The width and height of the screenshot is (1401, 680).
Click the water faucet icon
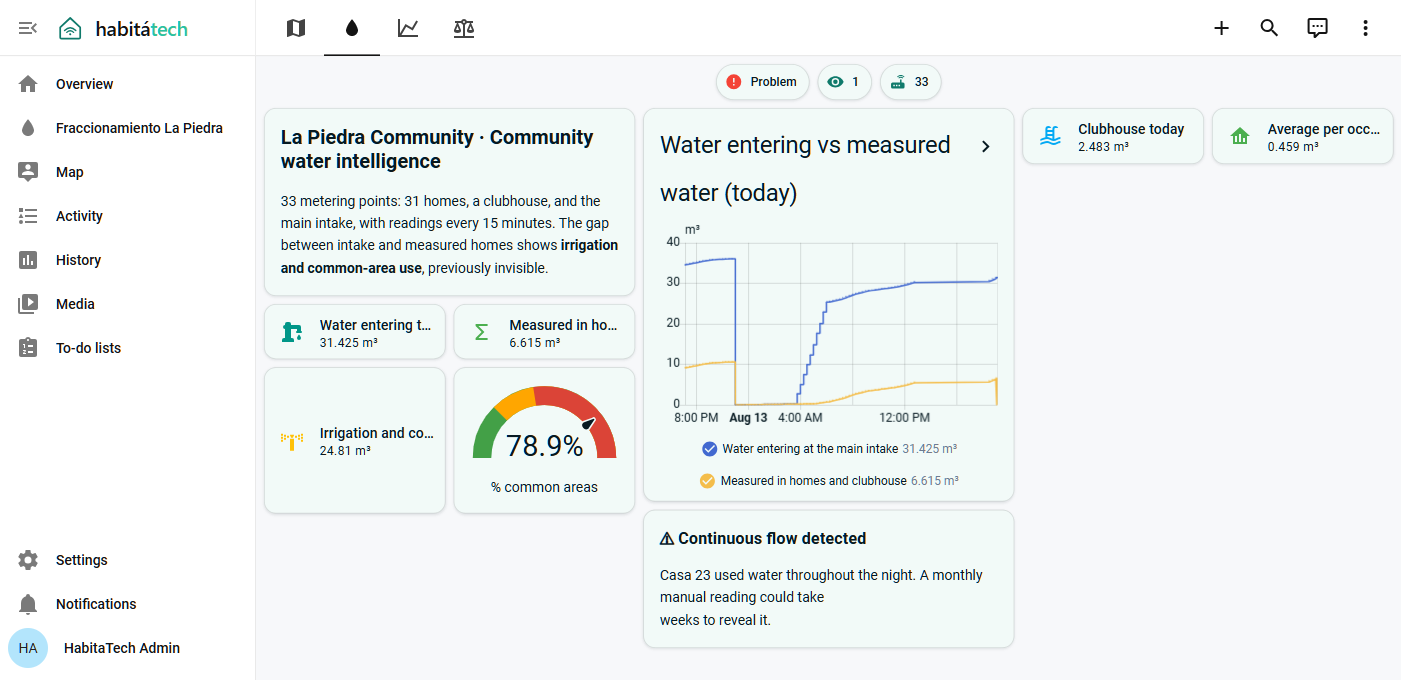click(292, 332)
